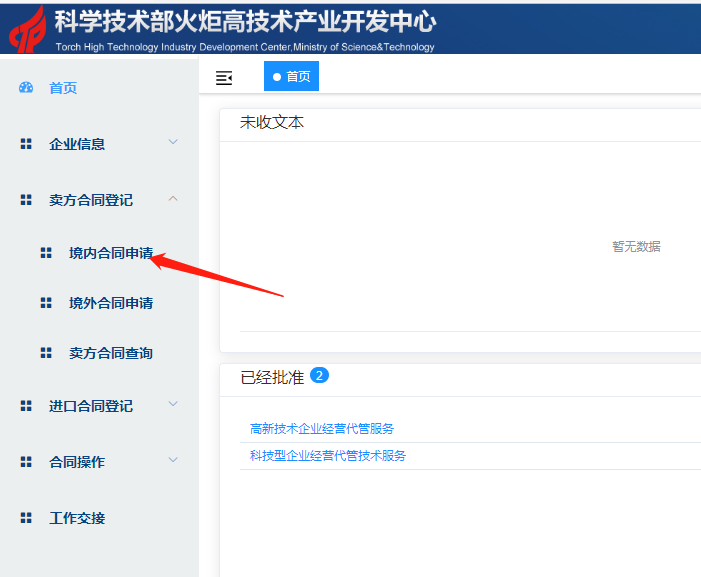The height and width of the screenshot is (577, 701).
Task: Click the grid icon next to 进口合同登记
Action: click(26, 406)
